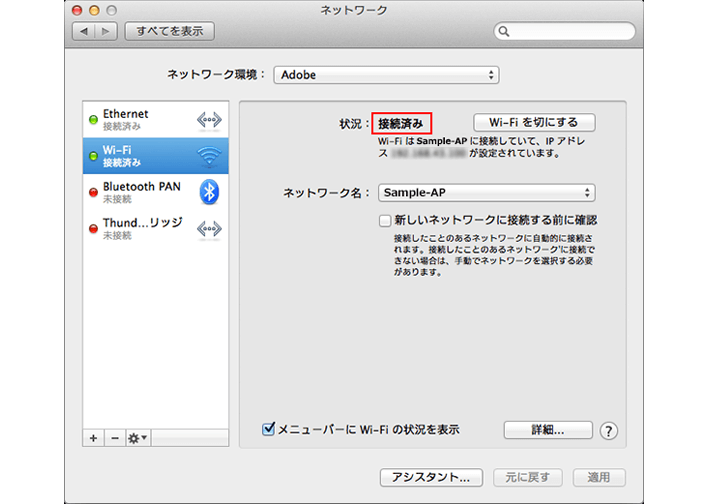Open the gear action menu

tap(137, 438)
